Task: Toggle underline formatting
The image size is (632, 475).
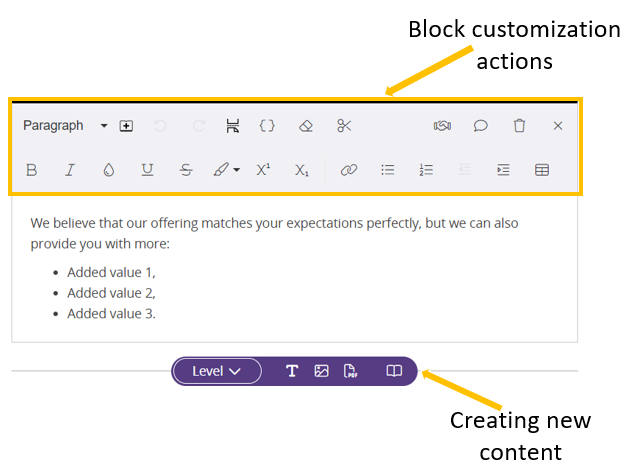Action: [147, 170]
